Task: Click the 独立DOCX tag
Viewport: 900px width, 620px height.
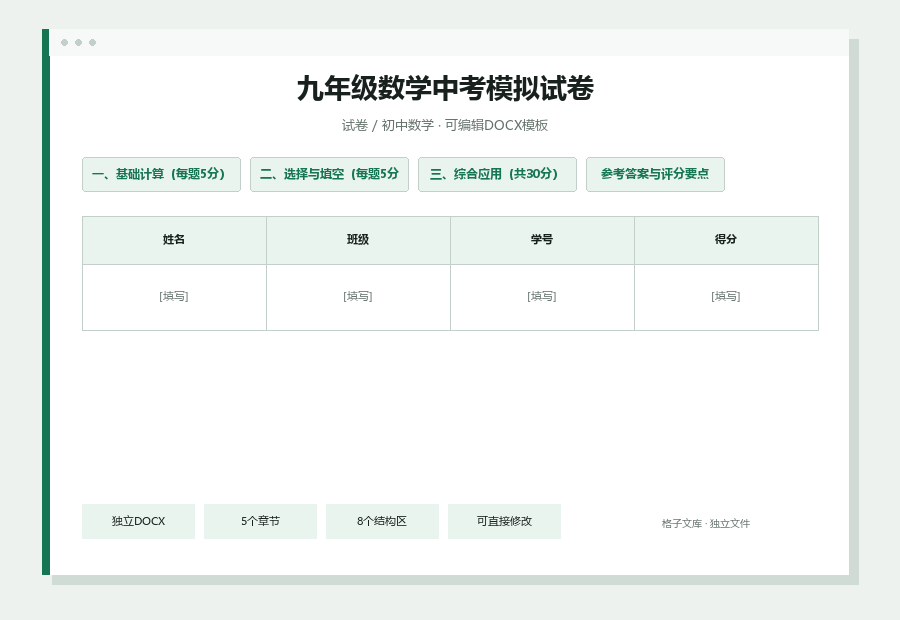Action: pyautogui.click(x=138, y=521)
